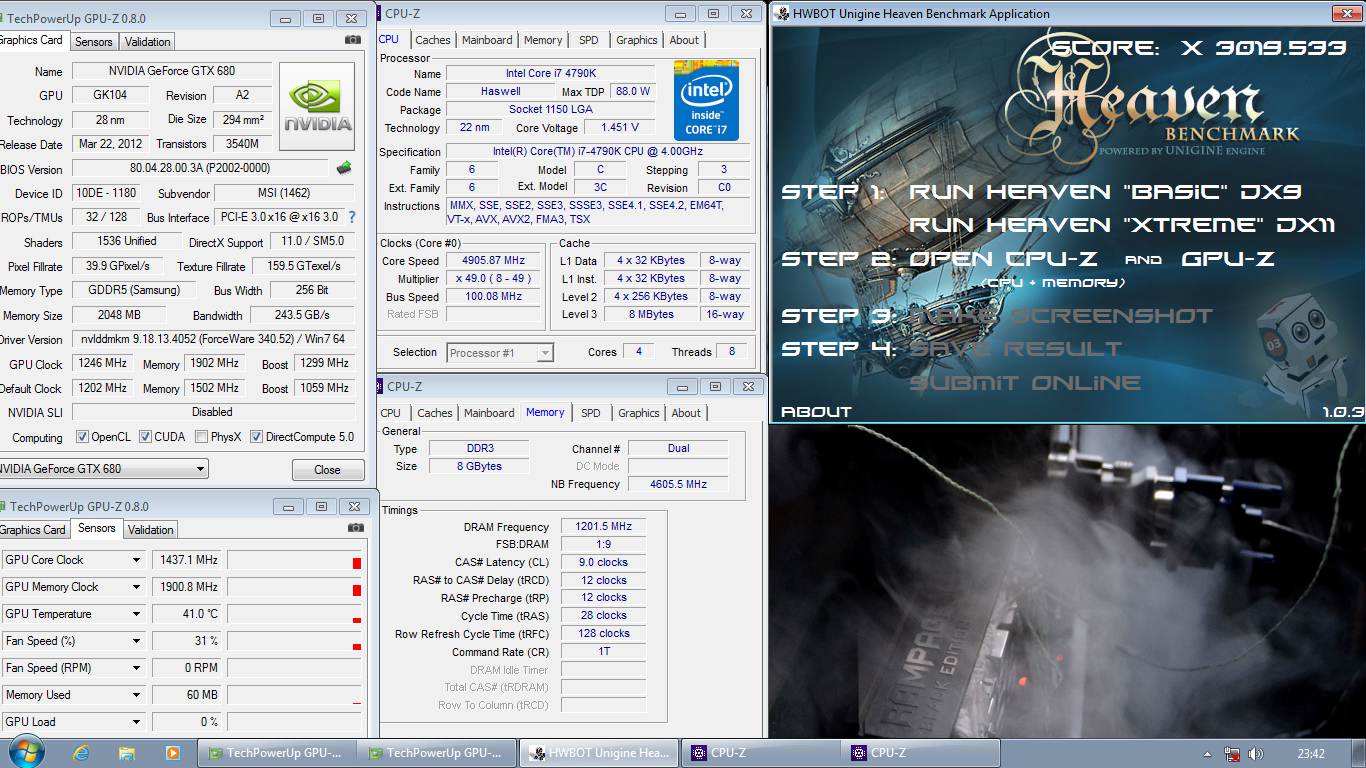
Task: Click the Close button in GPU-Z
Action: click(x=327, y=470)
